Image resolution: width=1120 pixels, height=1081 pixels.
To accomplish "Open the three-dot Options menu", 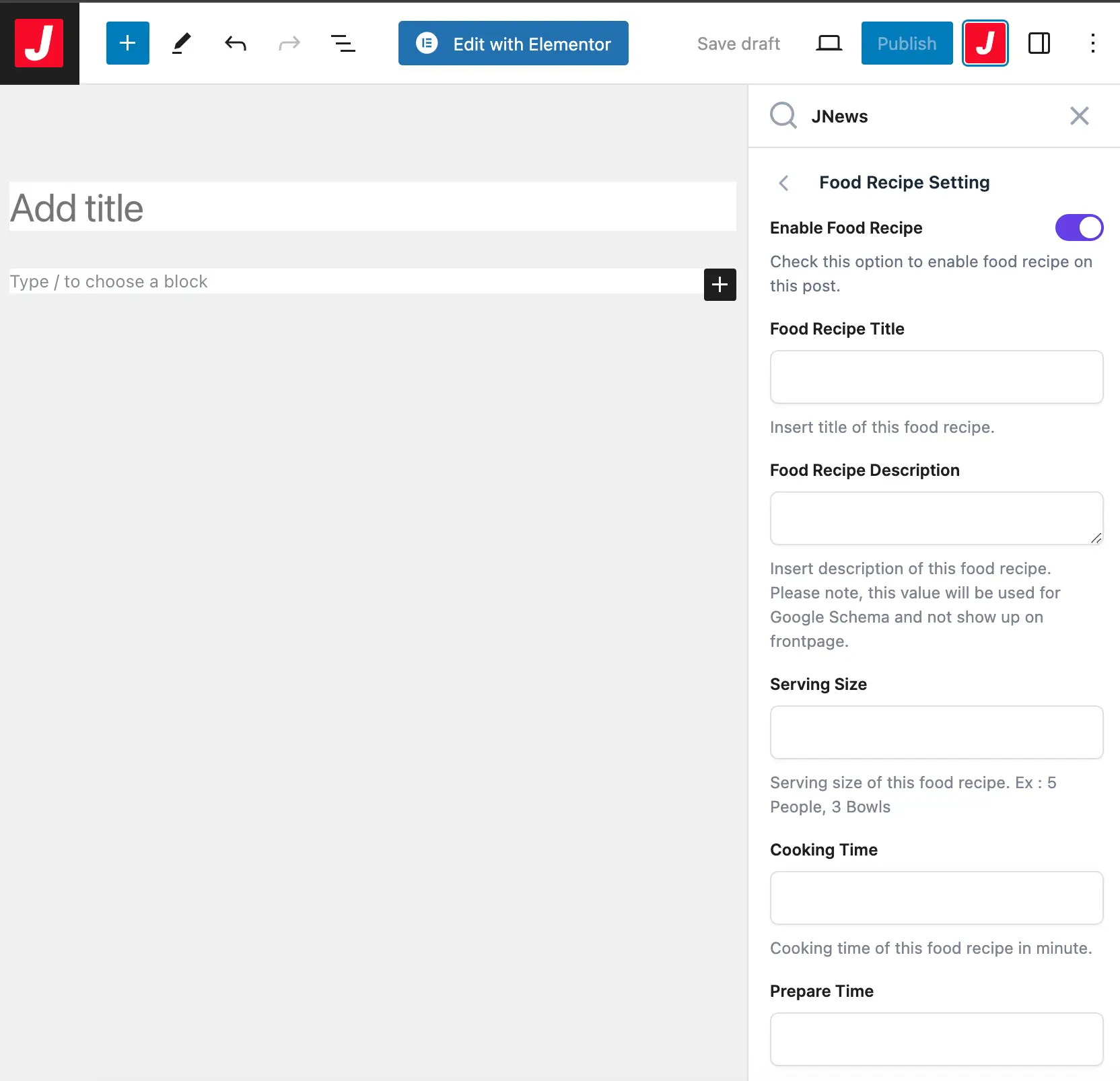I will click(1092, 43).
